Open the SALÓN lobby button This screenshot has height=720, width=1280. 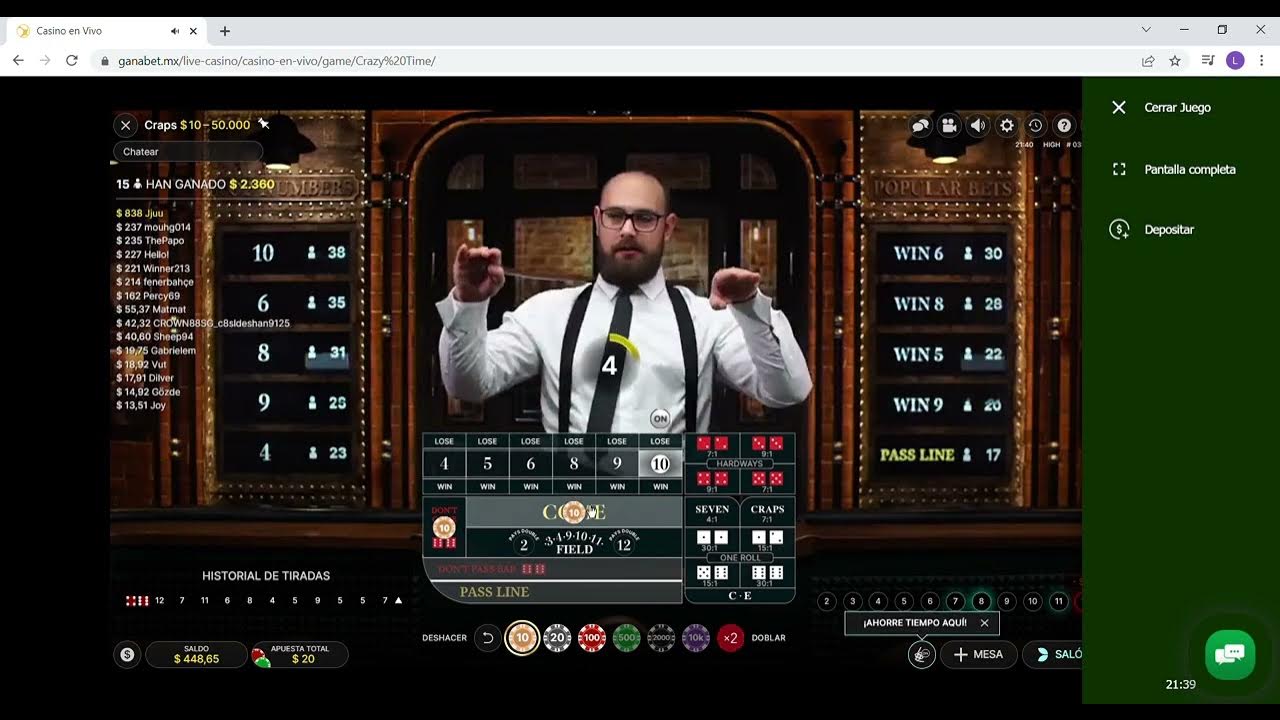pos(1054,655)
